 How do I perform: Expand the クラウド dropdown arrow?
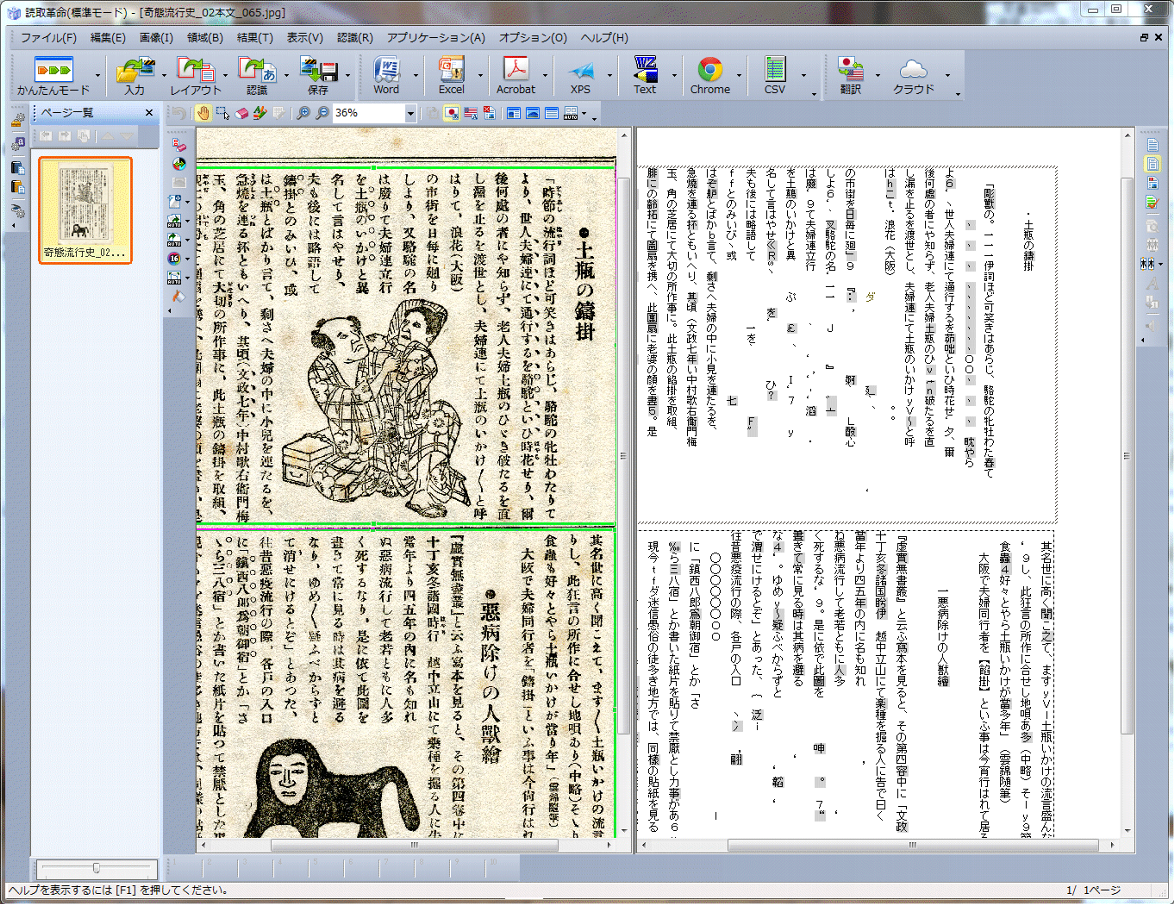[947, 76]
